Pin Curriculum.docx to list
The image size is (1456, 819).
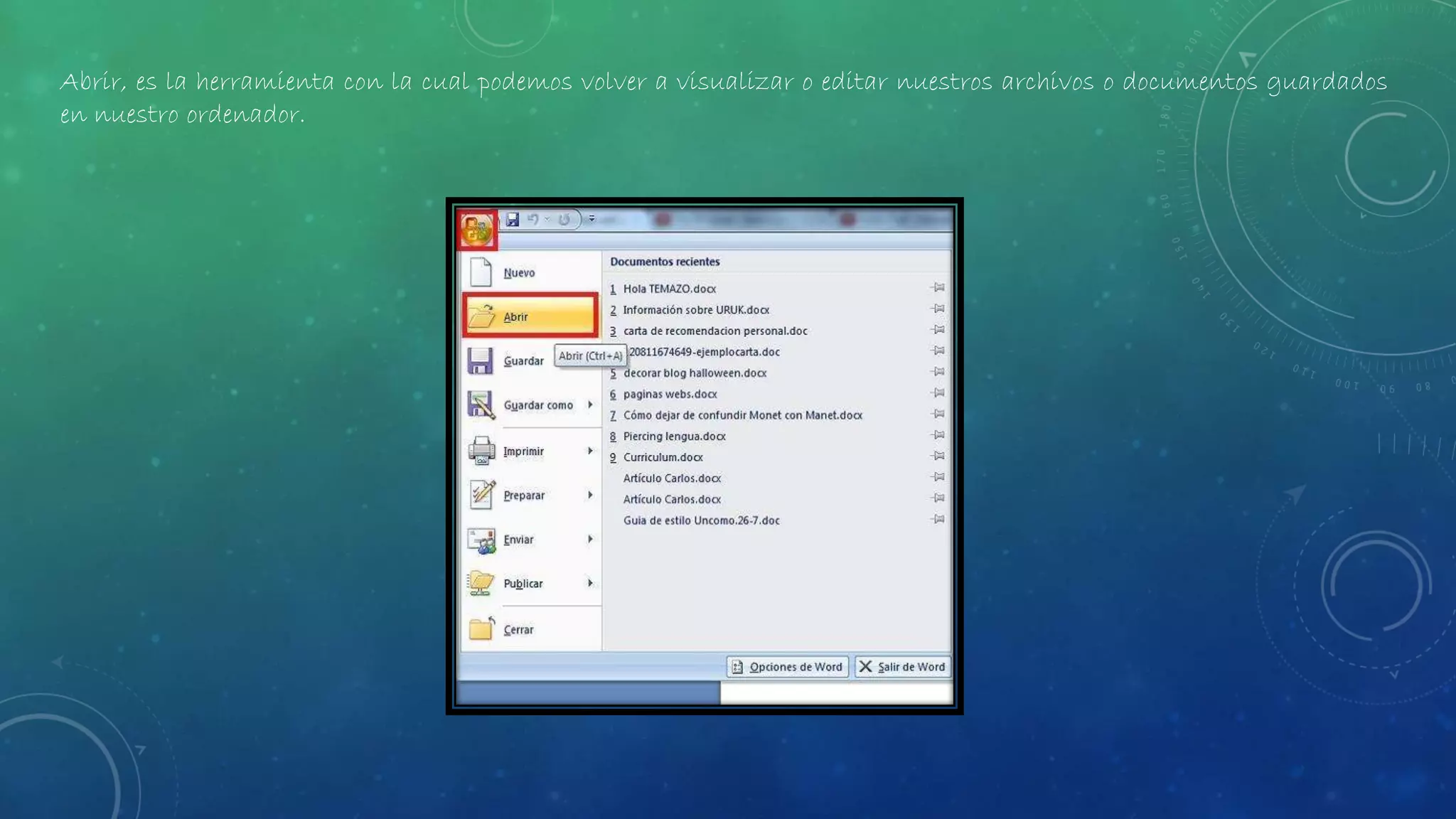click(x=938, y=456)
